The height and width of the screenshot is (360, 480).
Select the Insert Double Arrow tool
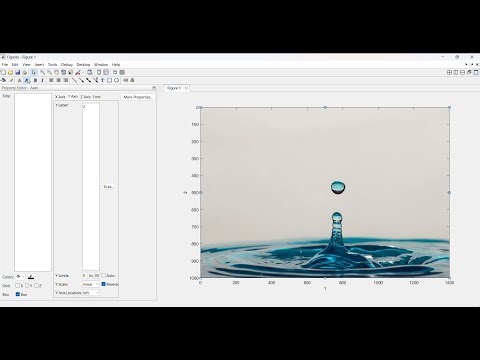click(88, 80)
